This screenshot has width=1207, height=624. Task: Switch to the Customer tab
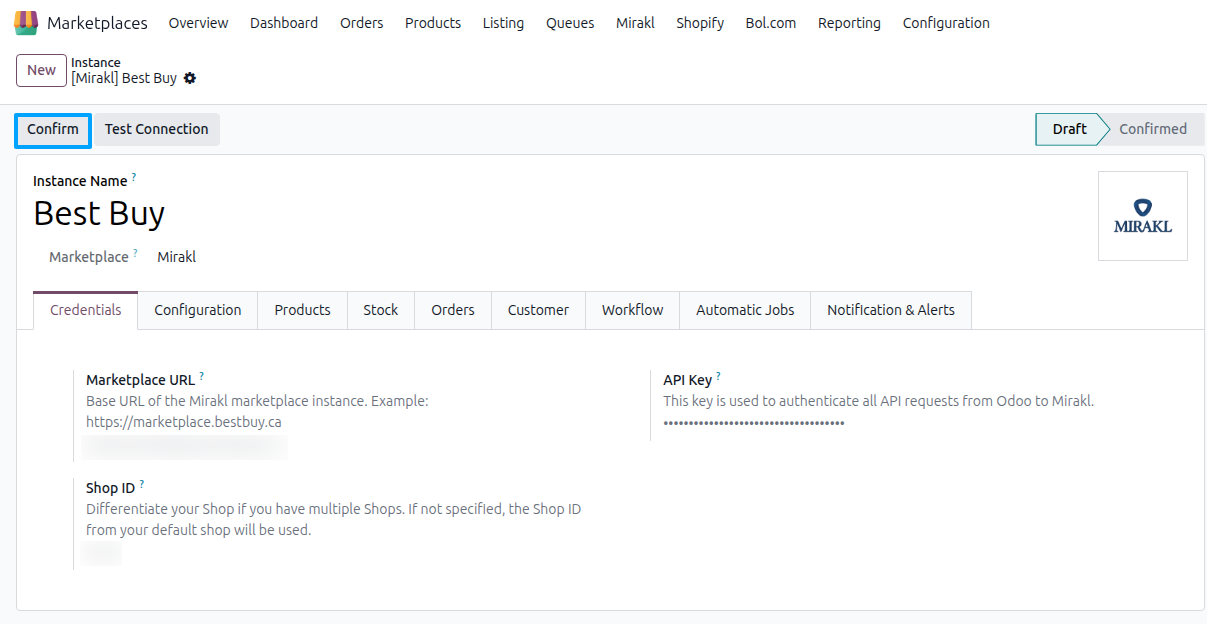538,310
